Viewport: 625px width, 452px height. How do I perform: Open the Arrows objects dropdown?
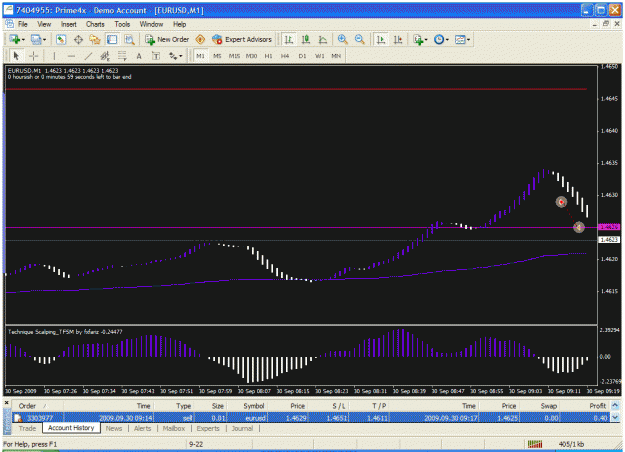(x=175, y=56)
